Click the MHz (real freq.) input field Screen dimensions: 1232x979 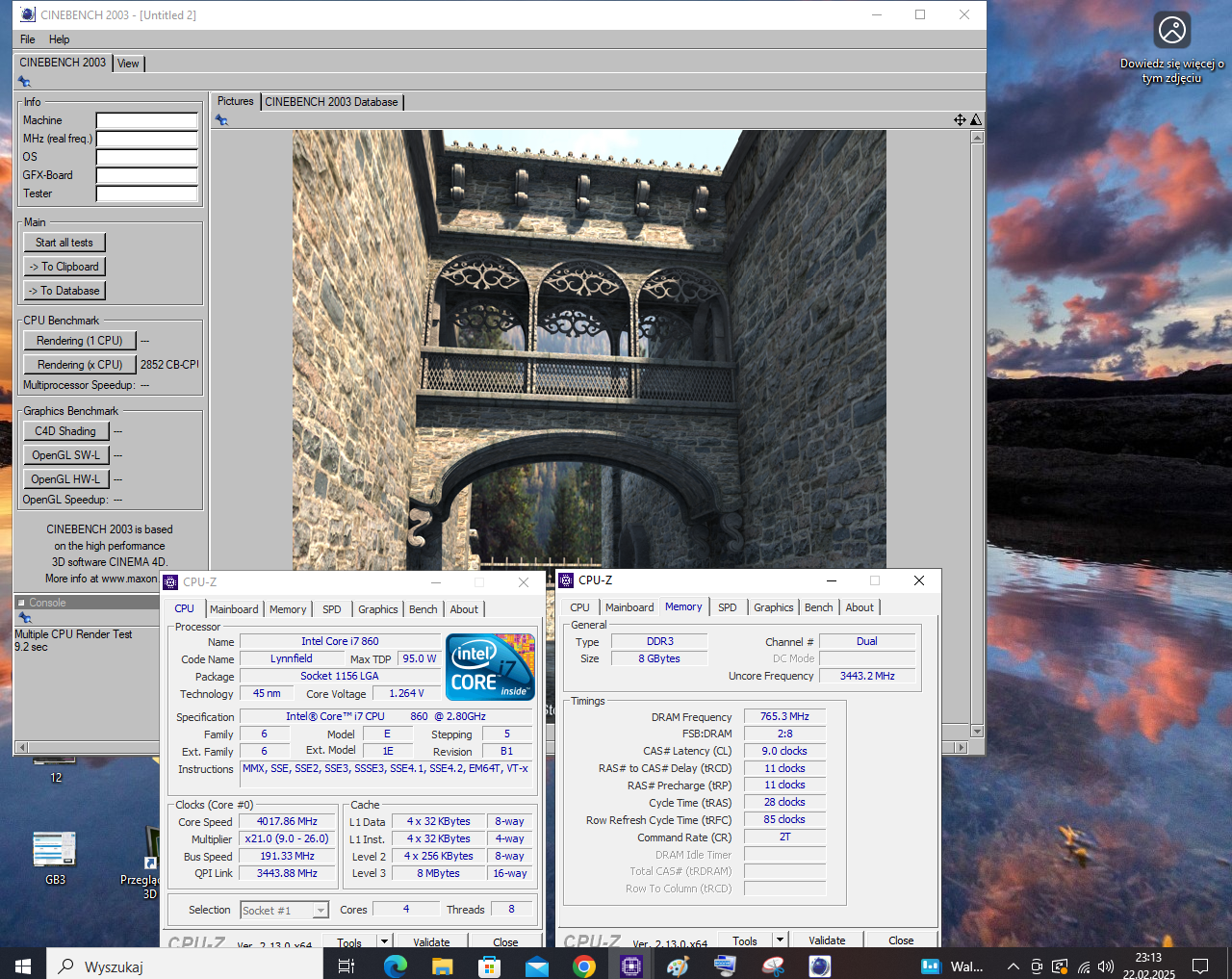[147, 139]
